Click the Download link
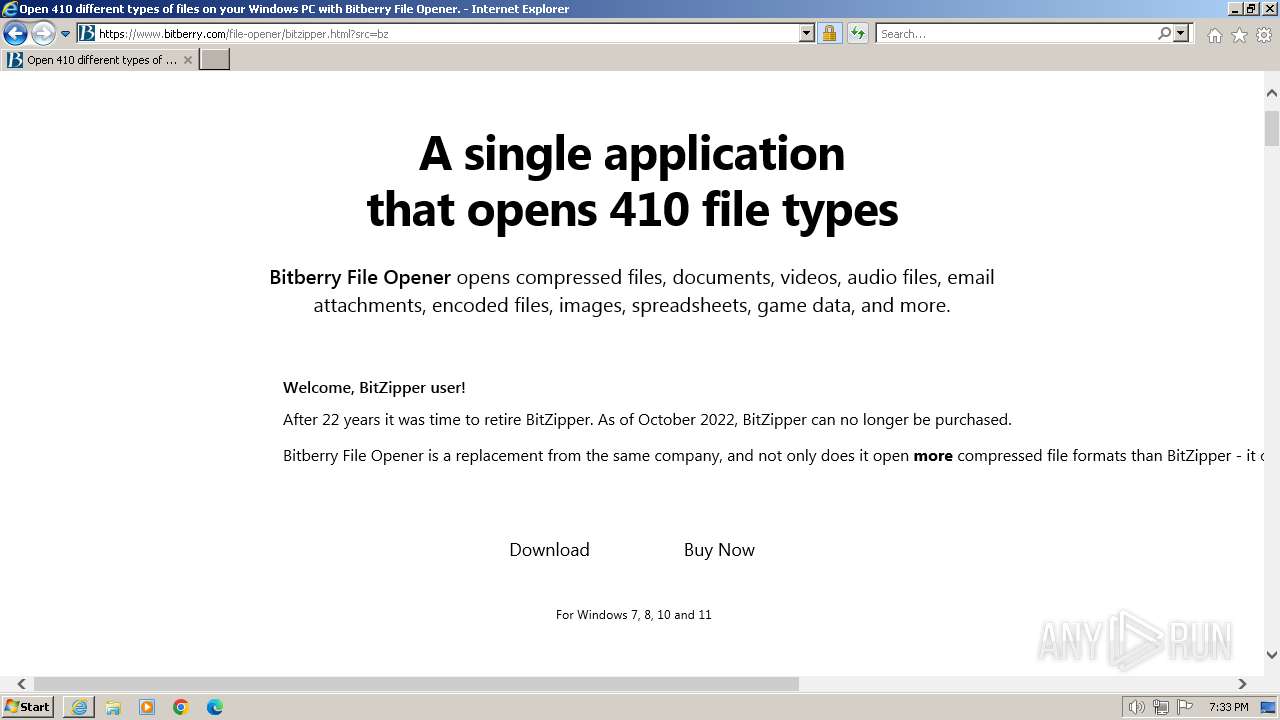This screenshot has height=720, width=1280. coord(549,549)
